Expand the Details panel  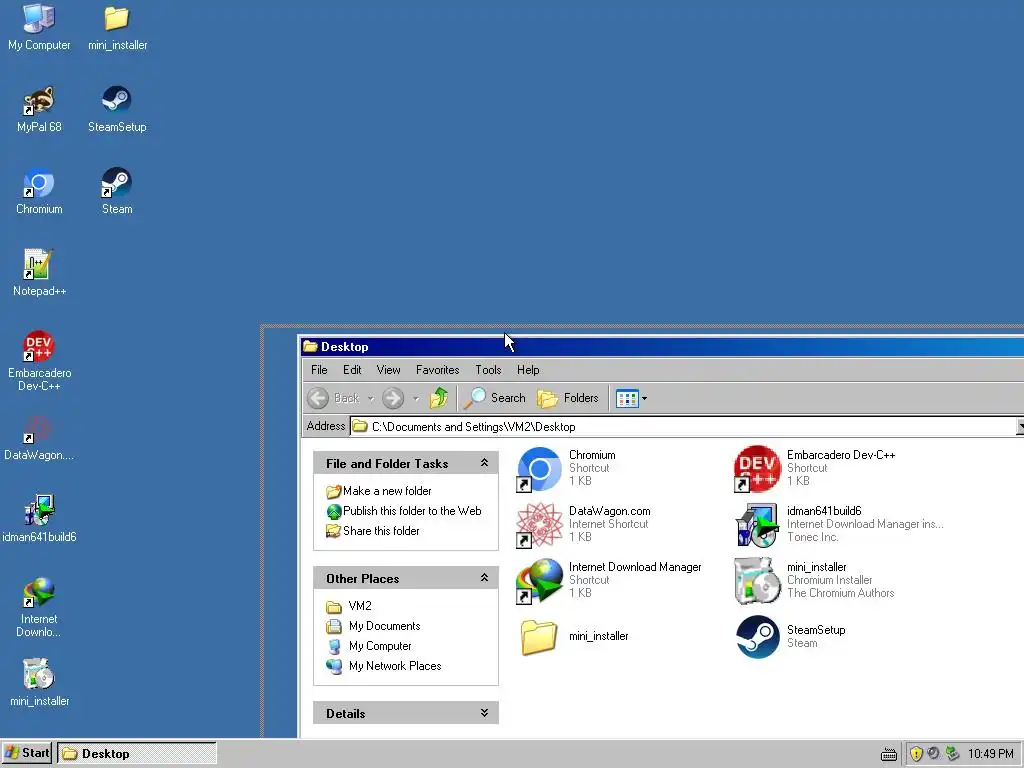pyautogui.click(x=484, y=713)
